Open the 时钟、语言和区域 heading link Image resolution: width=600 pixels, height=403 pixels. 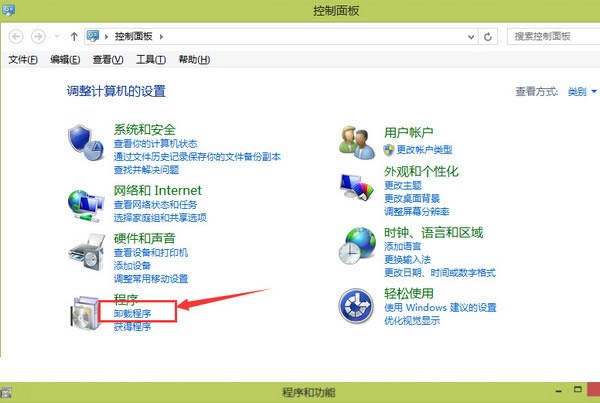pos(434,232)
